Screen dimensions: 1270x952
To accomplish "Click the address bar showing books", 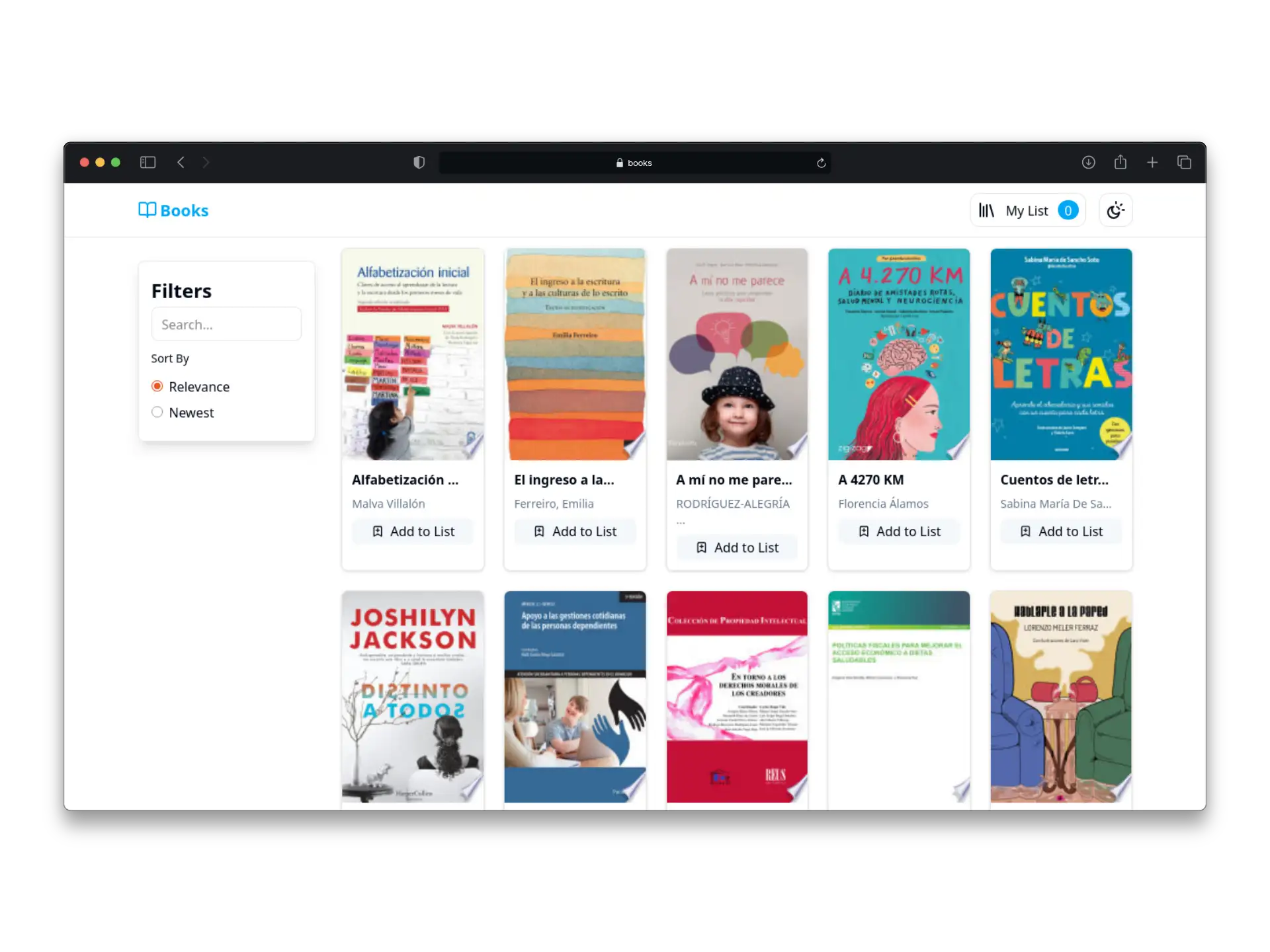I will point(634,163).
